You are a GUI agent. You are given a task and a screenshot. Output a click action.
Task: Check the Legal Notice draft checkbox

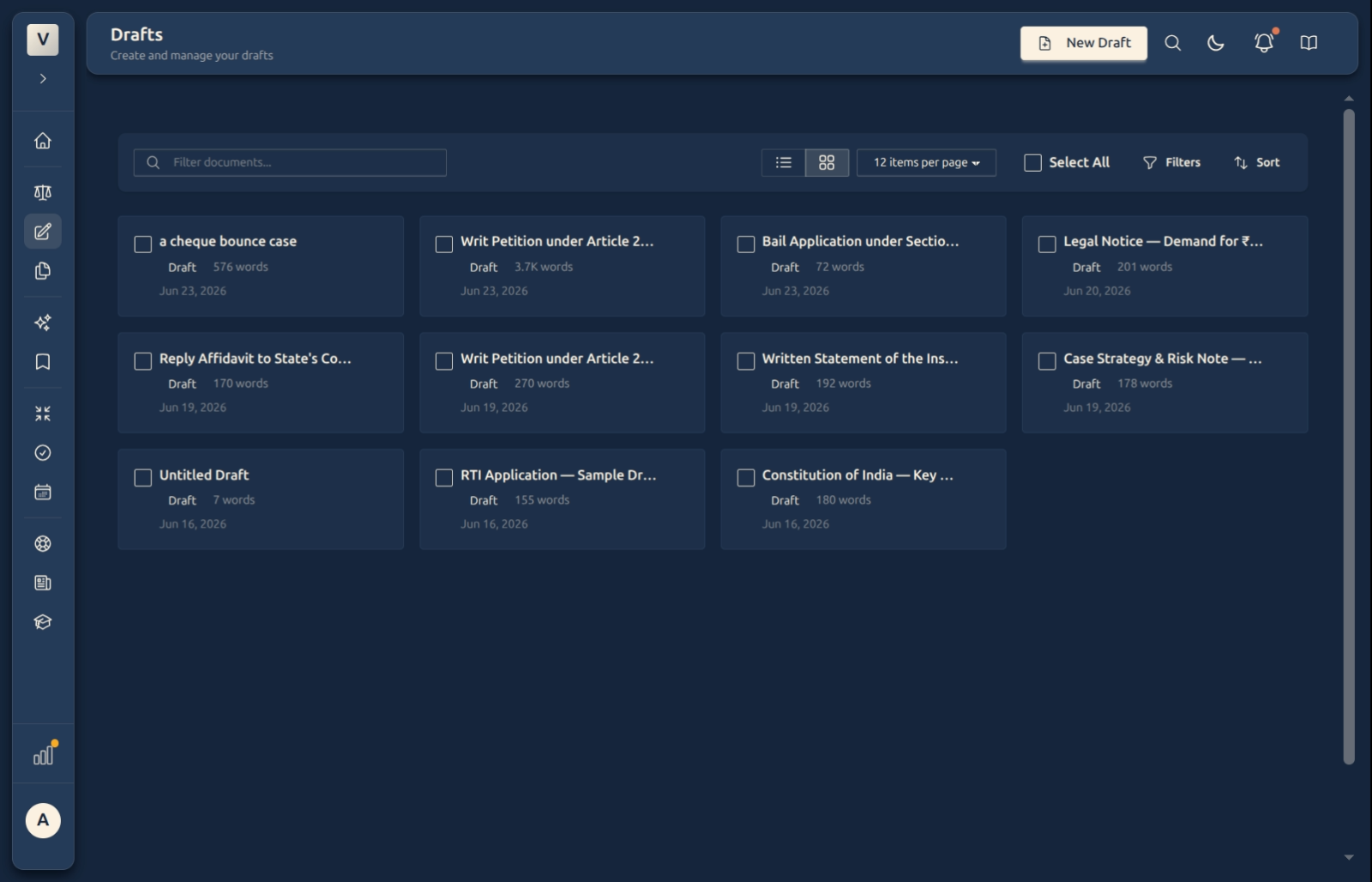click(x=1047, y=245)
